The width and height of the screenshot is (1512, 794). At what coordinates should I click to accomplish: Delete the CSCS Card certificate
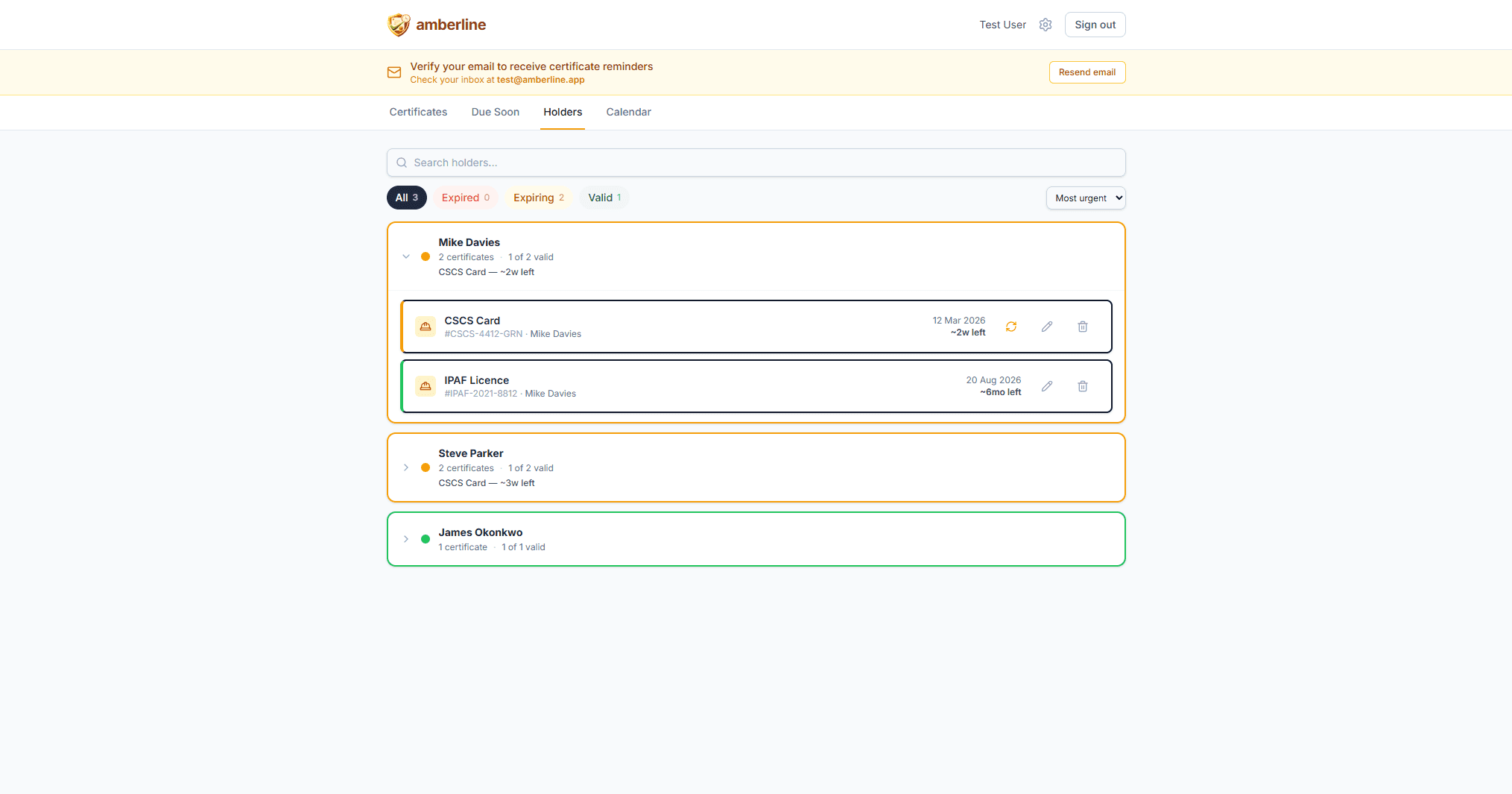[x=1083, y=327]
